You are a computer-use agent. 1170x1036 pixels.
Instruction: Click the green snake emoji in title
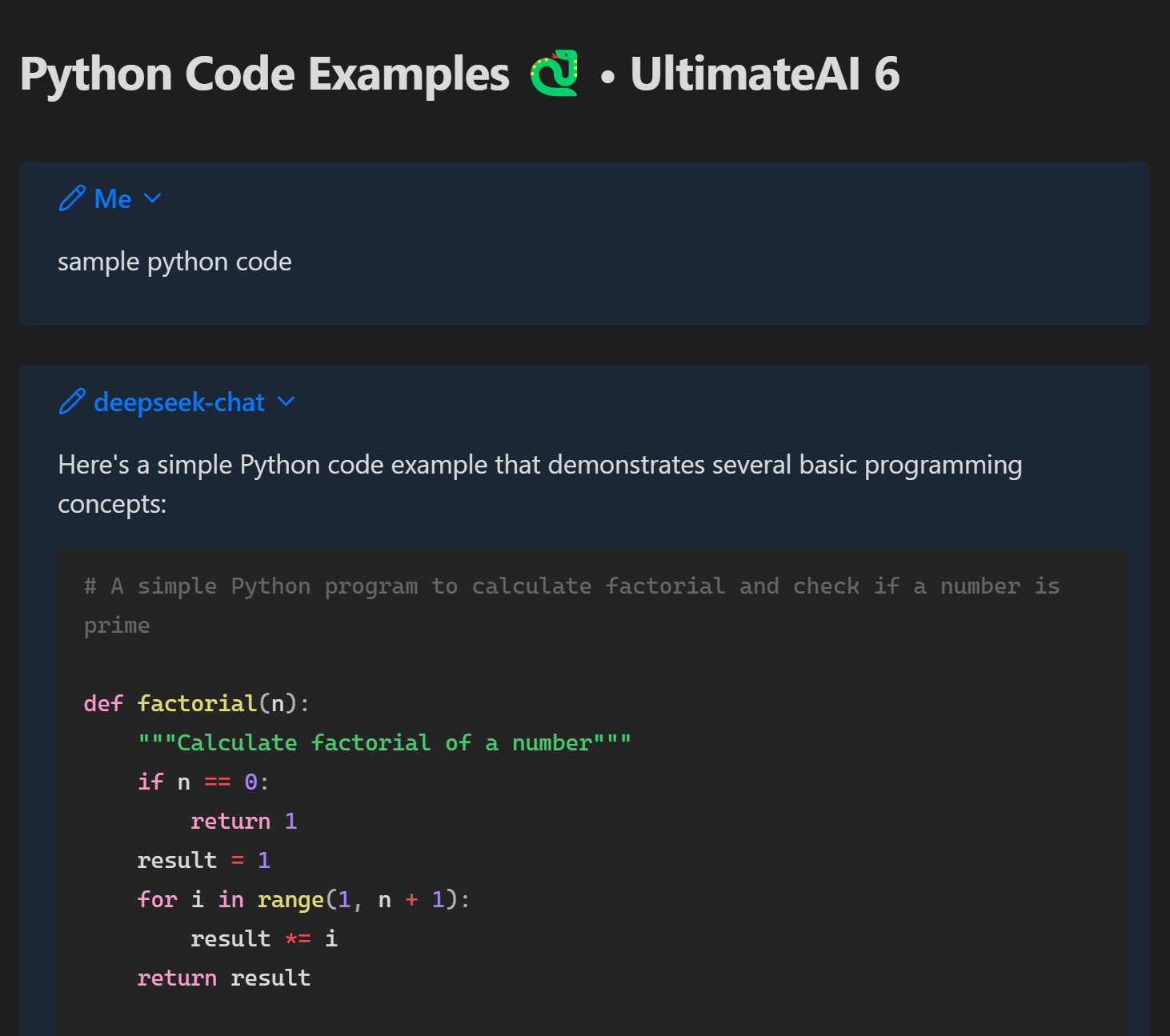[554, 74]
